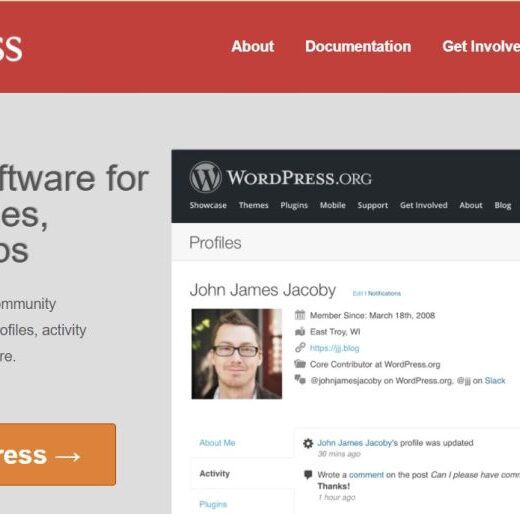Open Get Involved in WordPress.org navigation

(424, 205)
